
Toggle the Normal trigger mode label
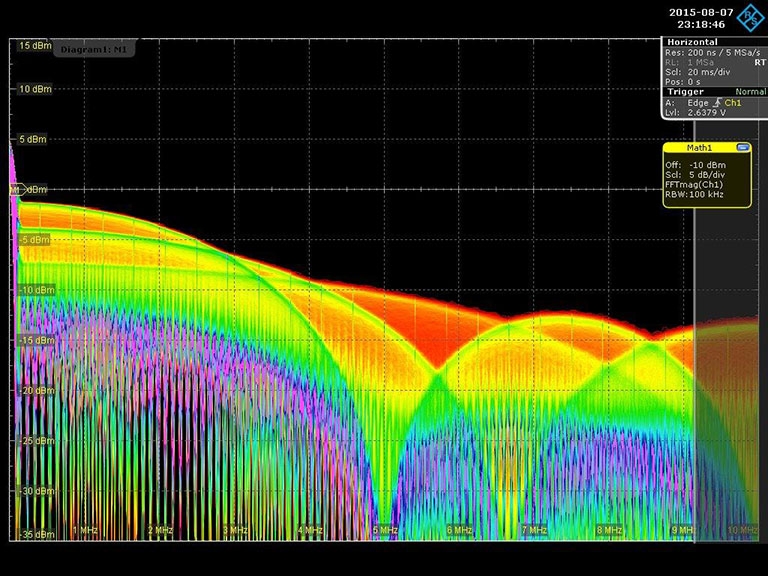click(750, 92)
